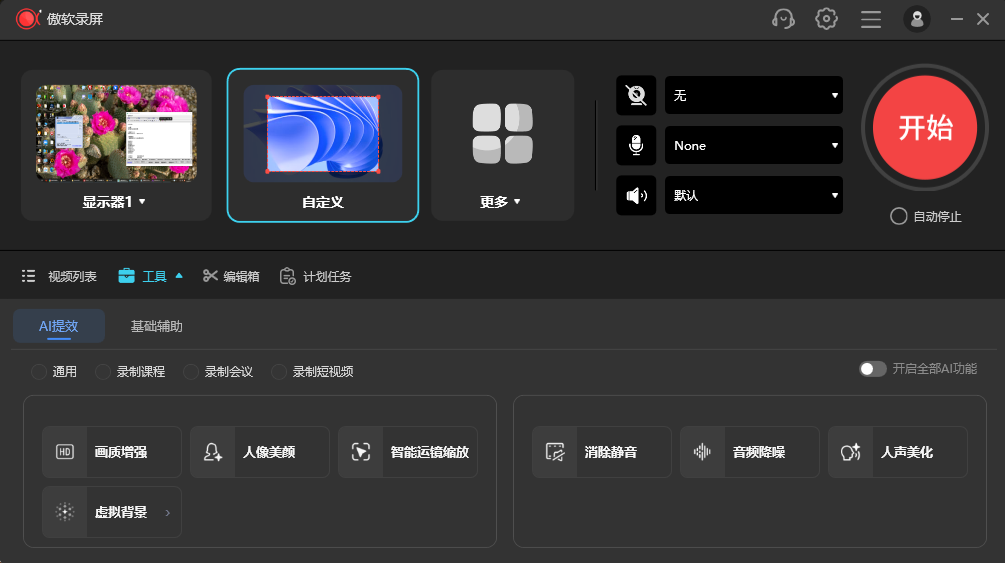
Task: Click the 计划任务 clipboard icon
Action: pyautogui.click(x=287, y=276)
